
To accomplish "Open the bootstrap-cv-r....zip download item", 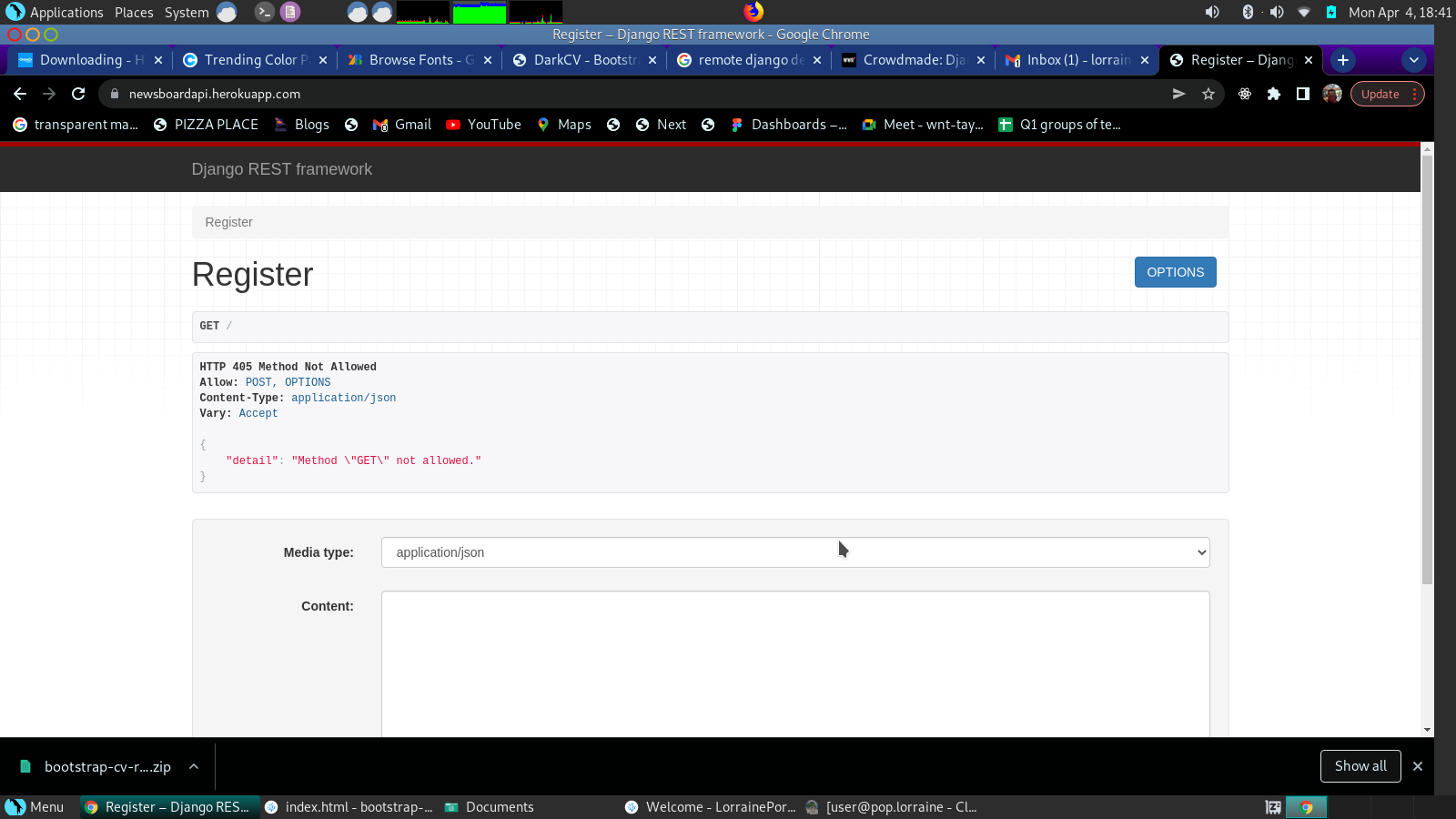I will click(96, 766).
